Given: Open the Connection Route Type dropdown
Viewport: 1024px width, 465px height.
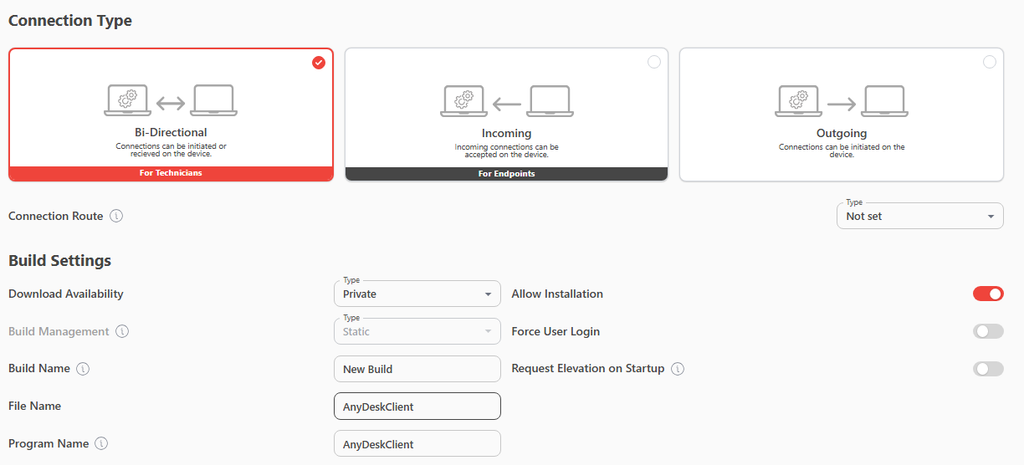Looking at the screenshot, I should (920, 216).
